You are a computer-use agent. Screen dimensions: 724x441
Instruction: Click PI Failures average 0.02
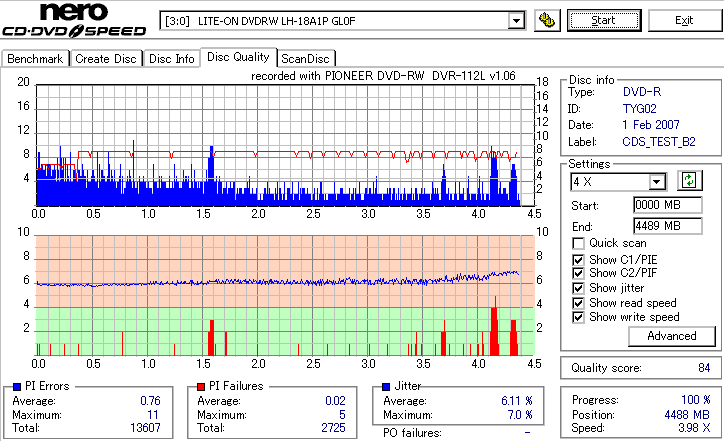pos(335,401)
